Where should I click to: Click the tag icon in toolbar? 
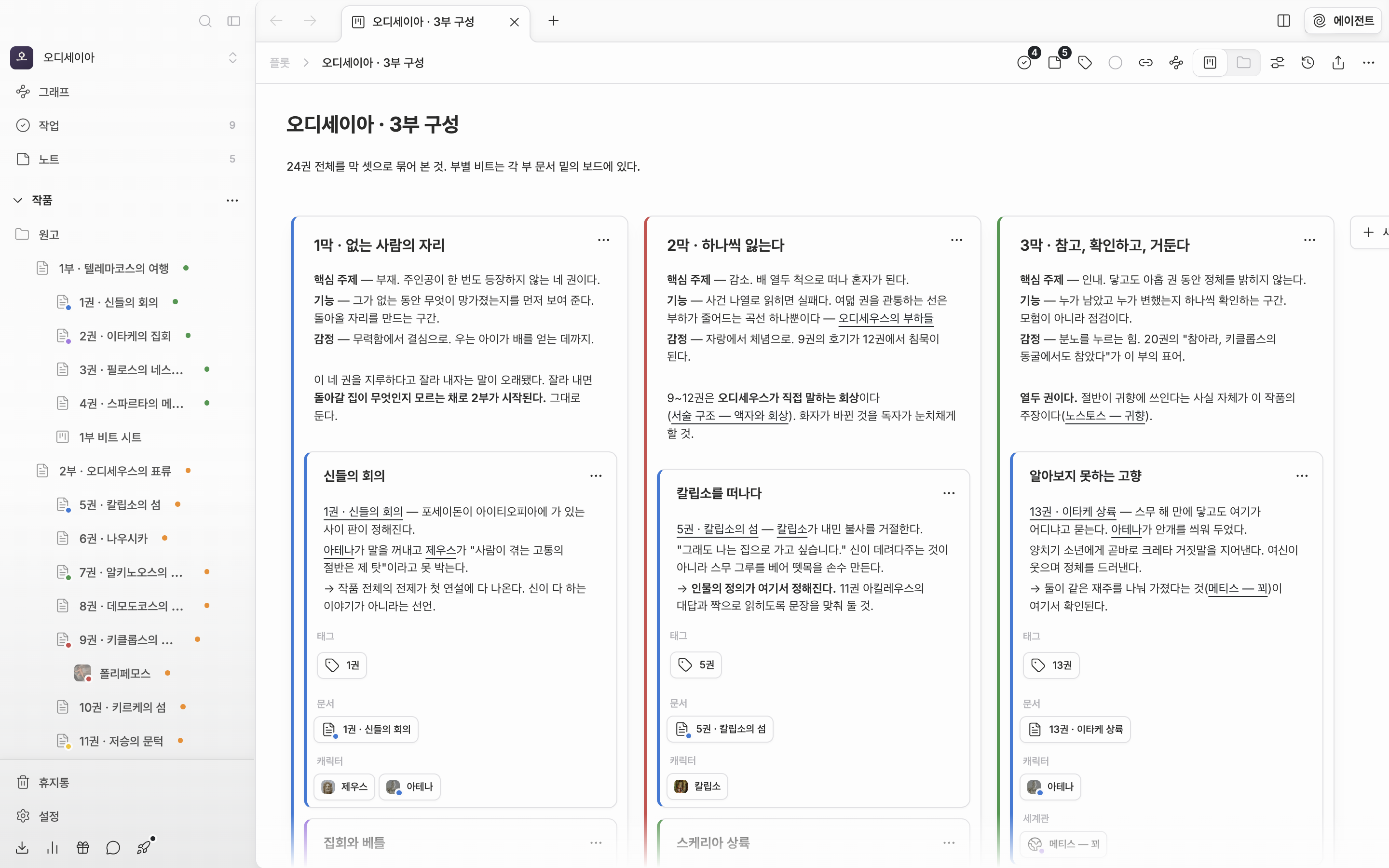[1085, 62]
